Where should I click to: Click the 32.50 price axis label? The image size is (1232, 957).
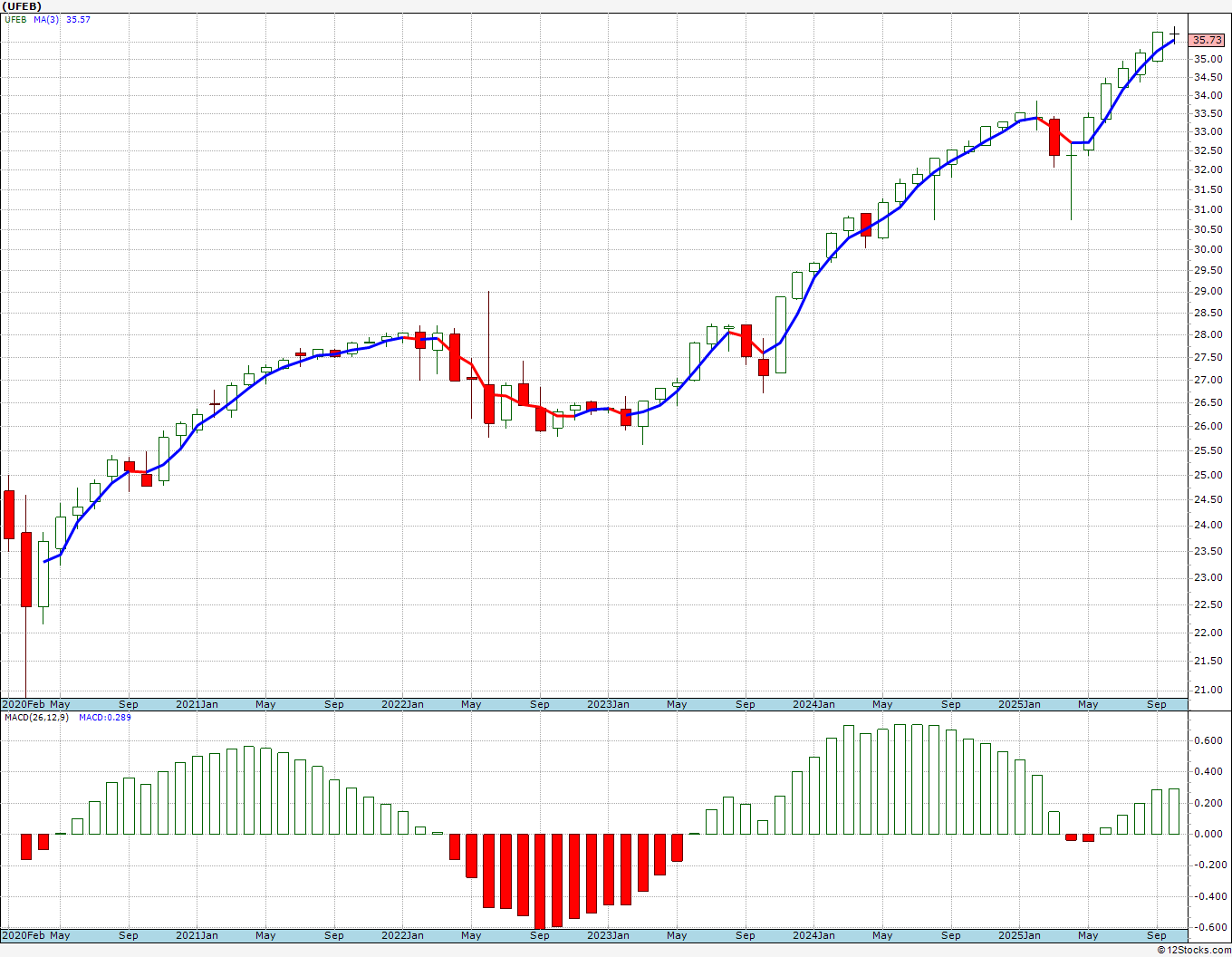click(1207, 150)
